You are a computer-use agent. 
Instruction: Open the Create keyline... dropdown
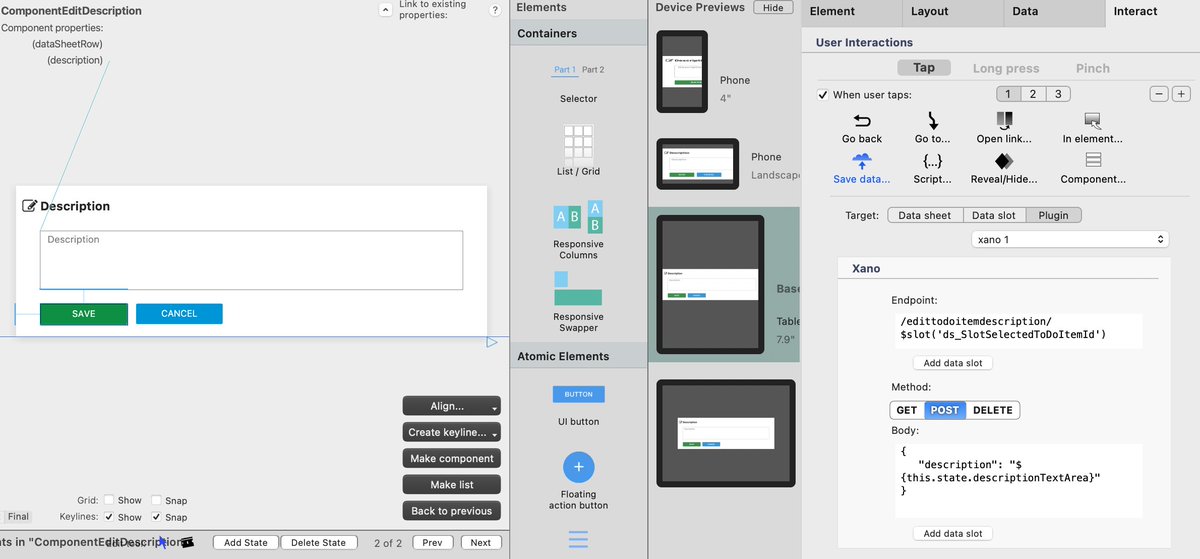coord(452,432)
